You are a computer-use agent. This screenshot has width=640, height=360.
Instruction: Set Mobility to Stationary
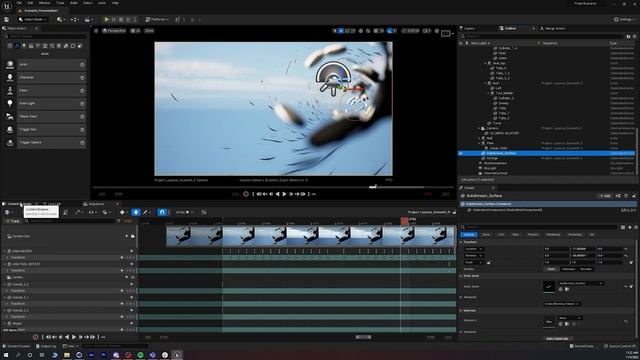tap(569, 269)
